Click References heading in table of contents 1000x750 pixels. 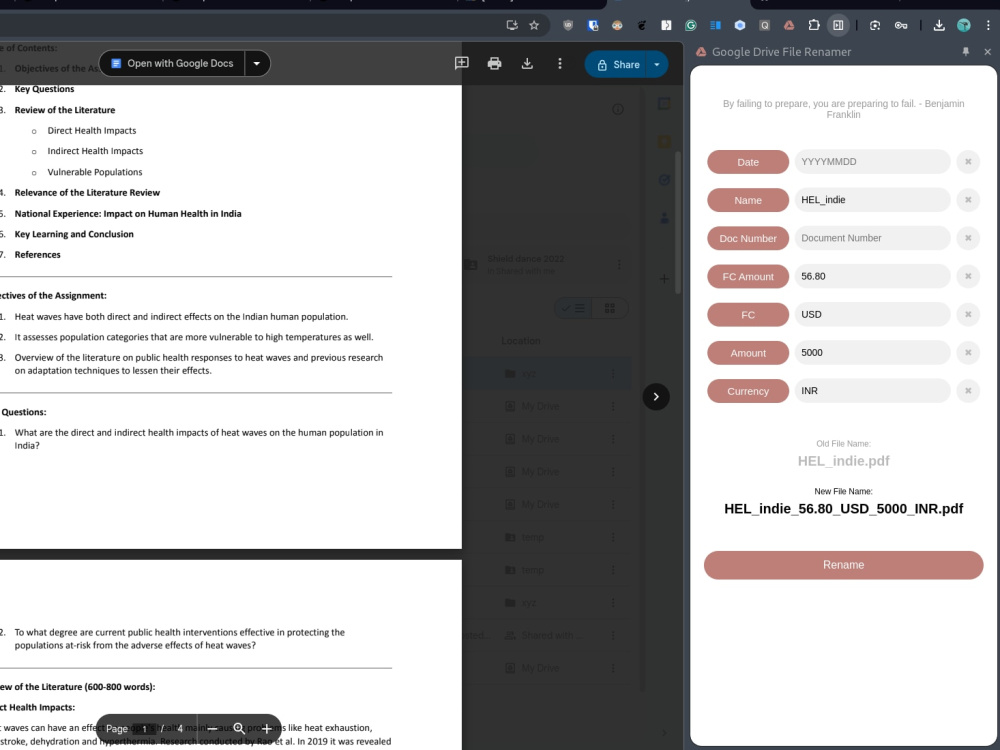click(38, 254)
